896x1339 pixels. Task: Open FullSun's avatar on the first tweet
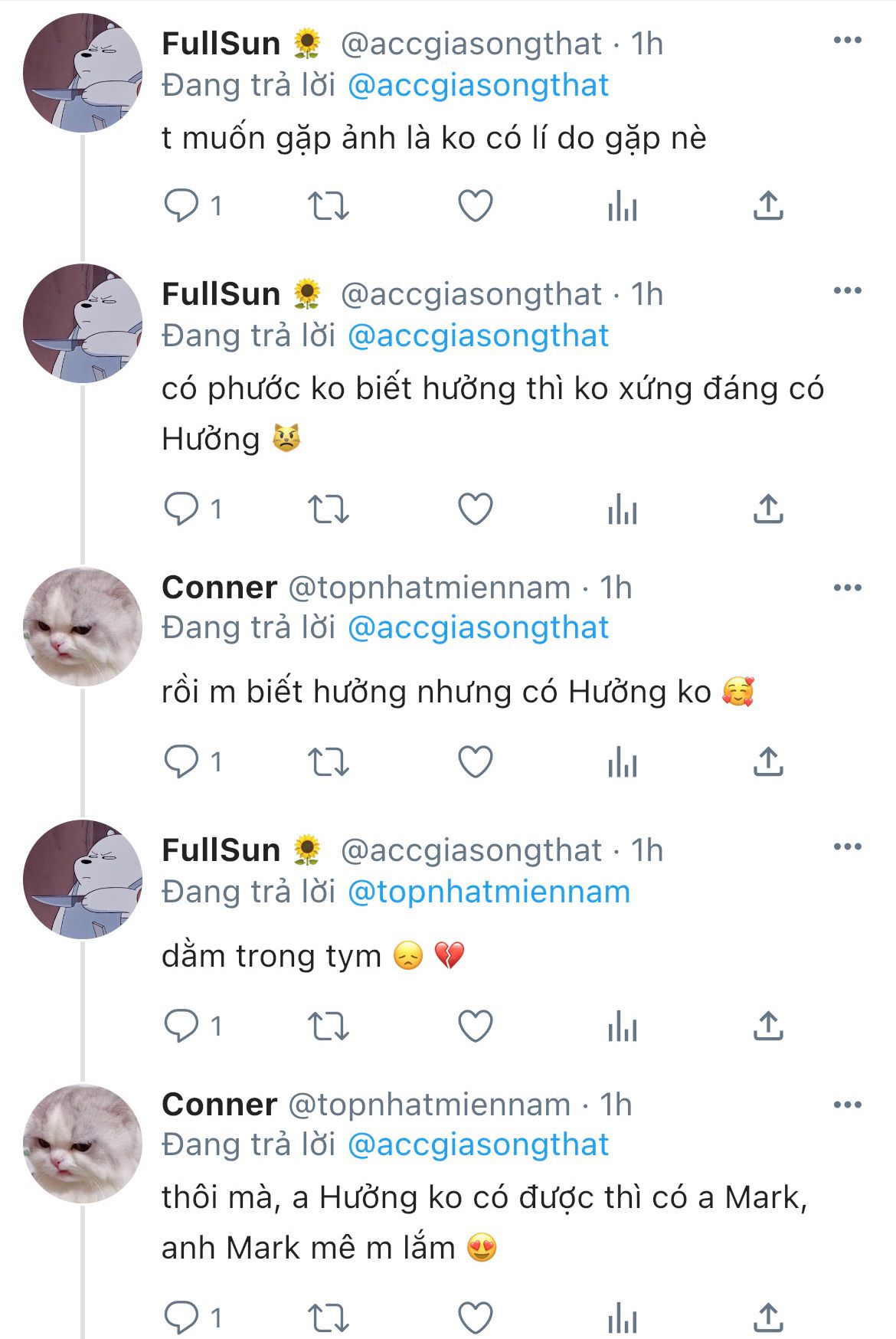[83, 74]
